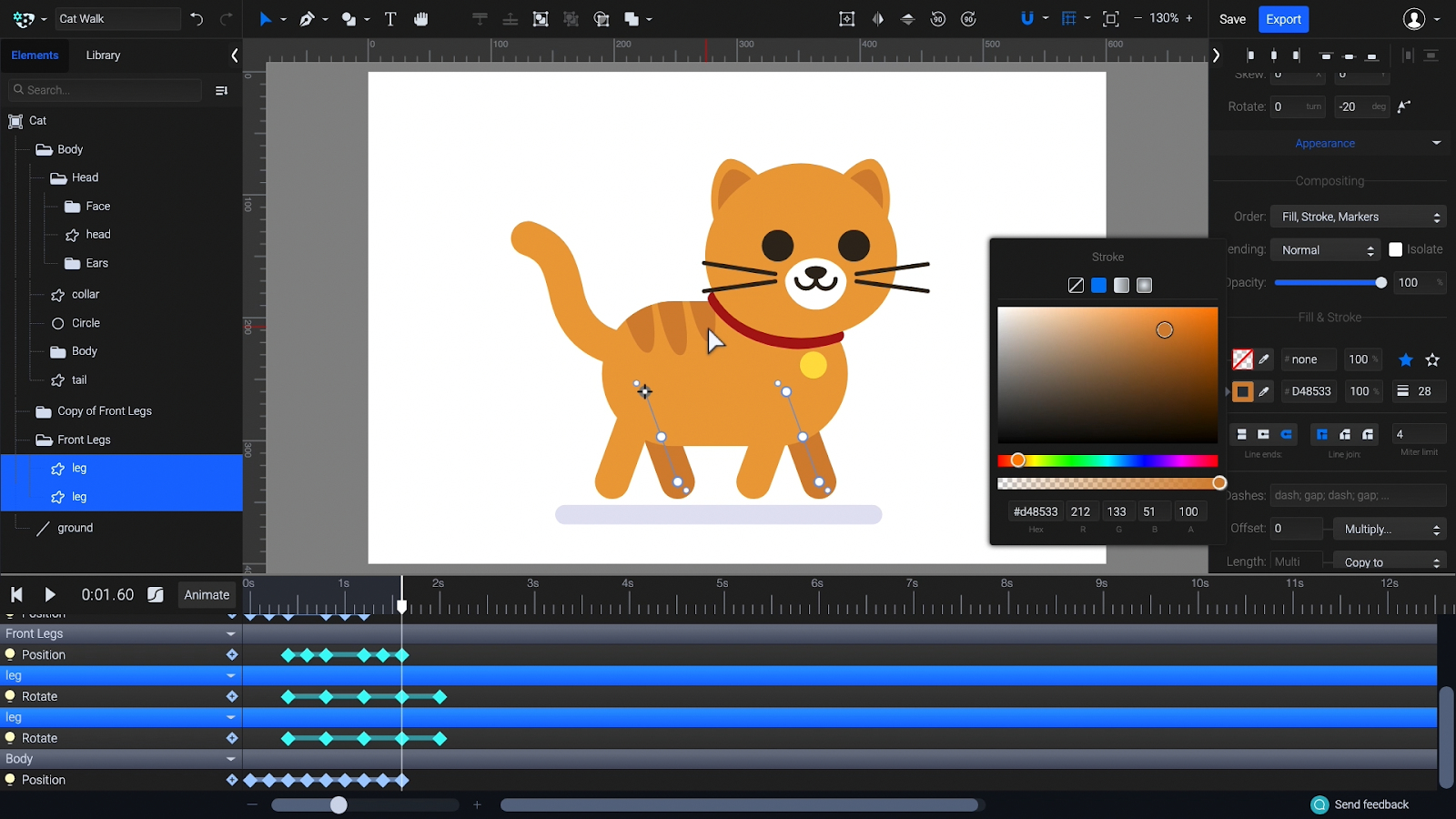Viewport: 1456px width, 819px height.
Task: Click the Export button
Action: (1283, 19)
